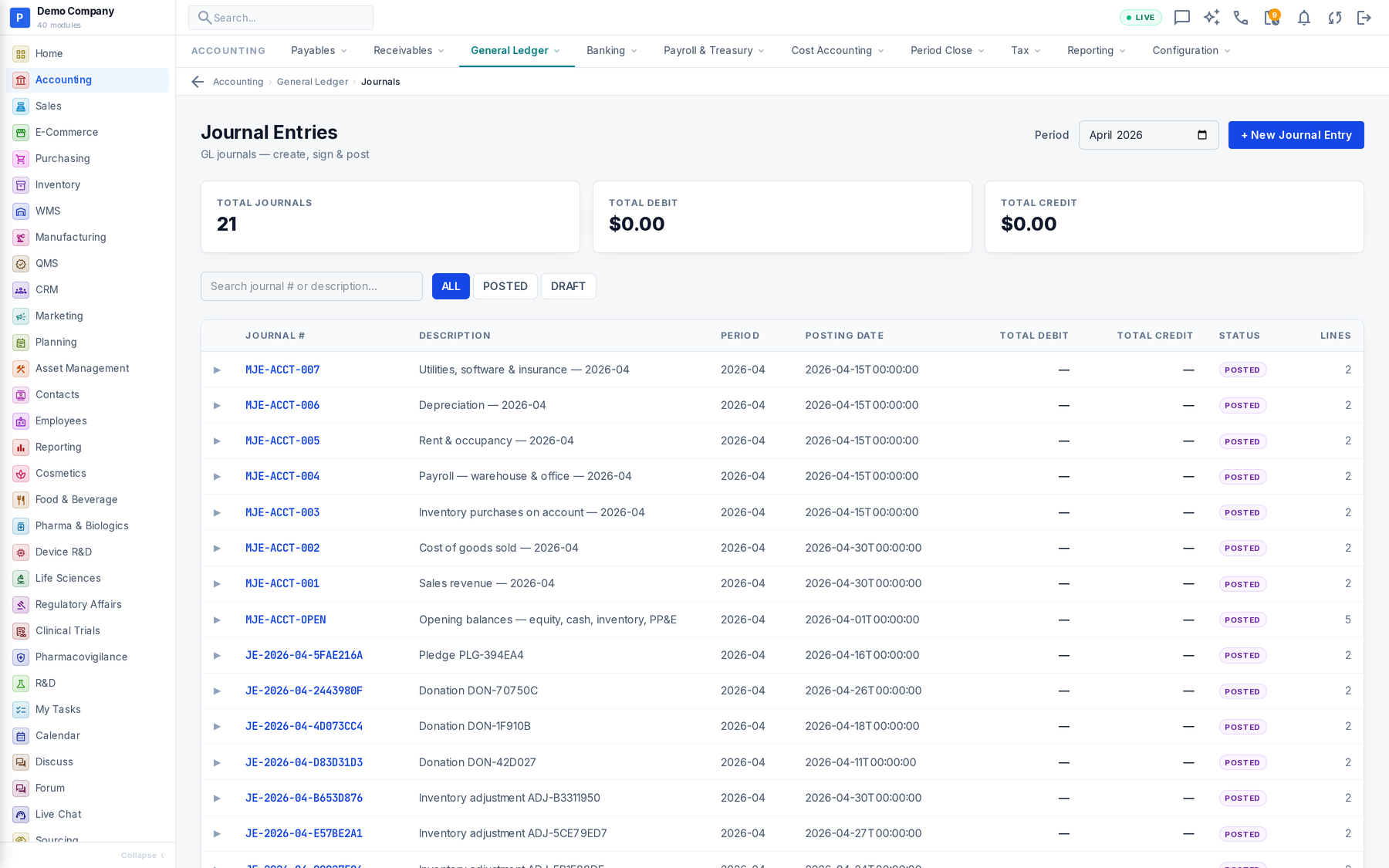
Task: Open Clinical Trials module in sidebar
Action: (87, 630)
